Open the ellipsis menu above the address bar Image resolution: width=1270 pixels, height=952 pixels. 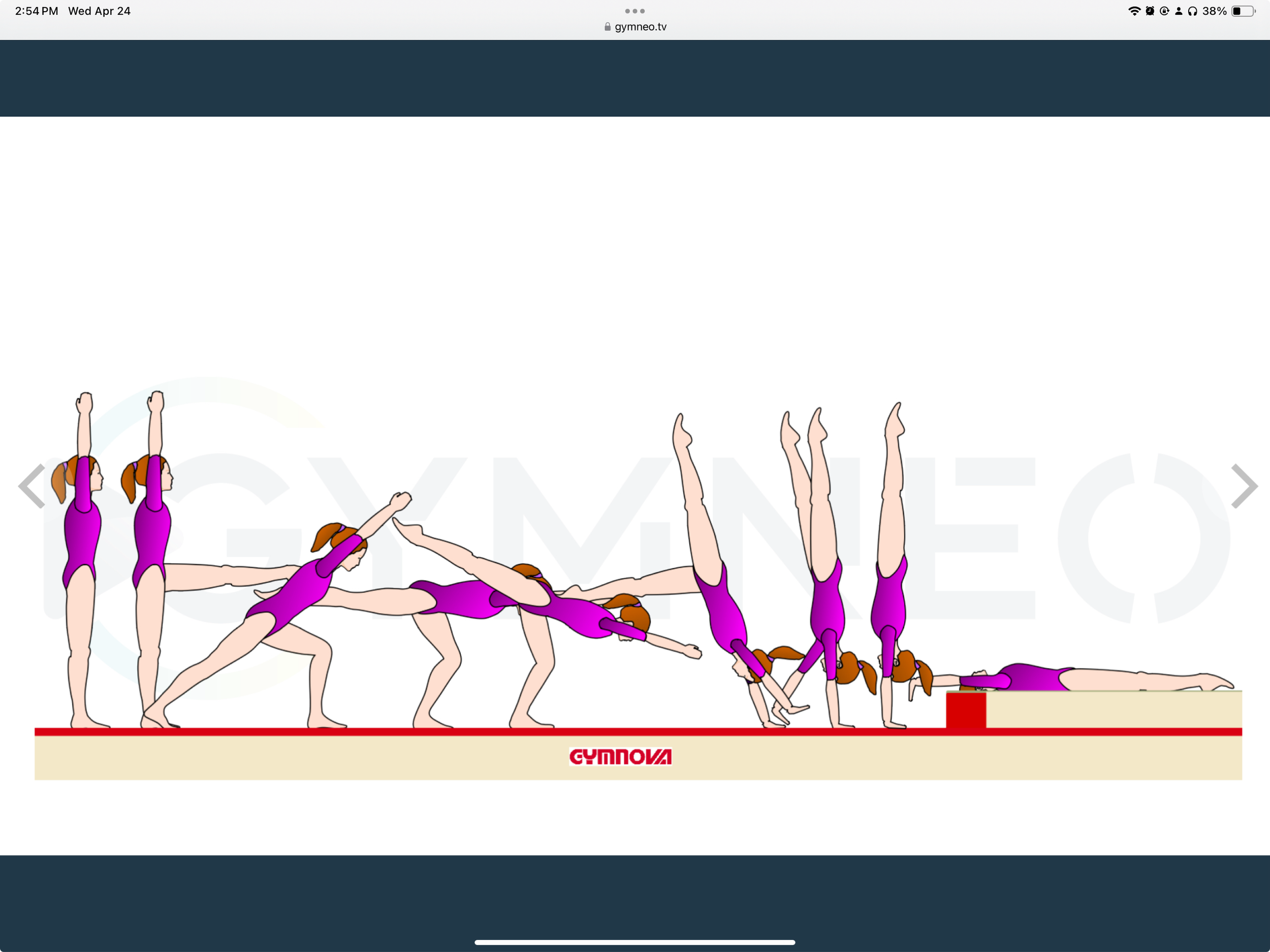(x=634, y=10)
